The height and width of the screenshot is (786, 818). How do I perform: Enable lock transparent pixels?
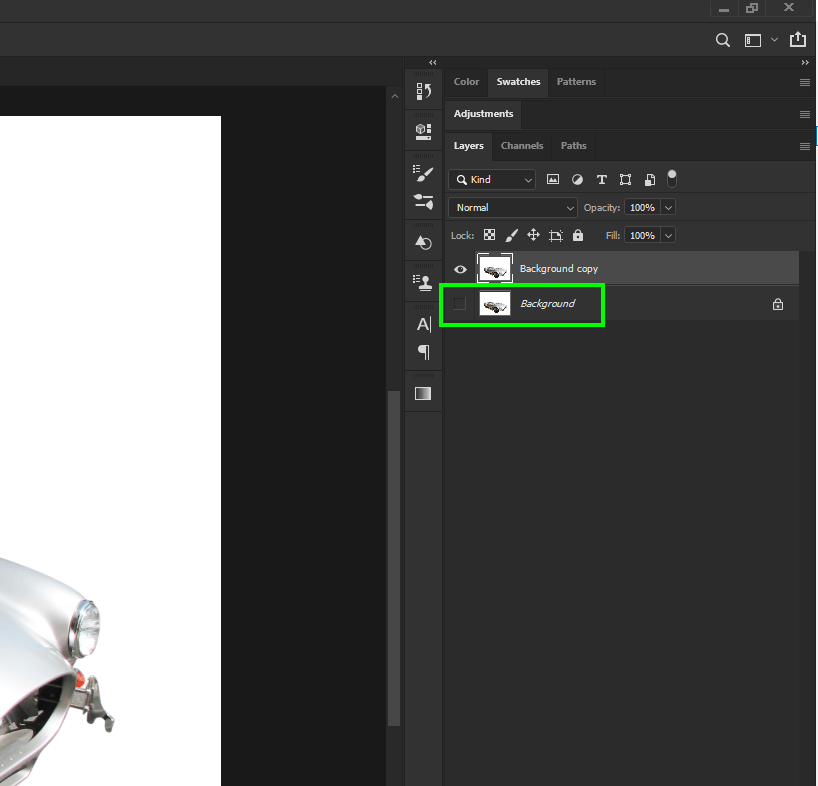pyautogui.click(x=489, y=234)
